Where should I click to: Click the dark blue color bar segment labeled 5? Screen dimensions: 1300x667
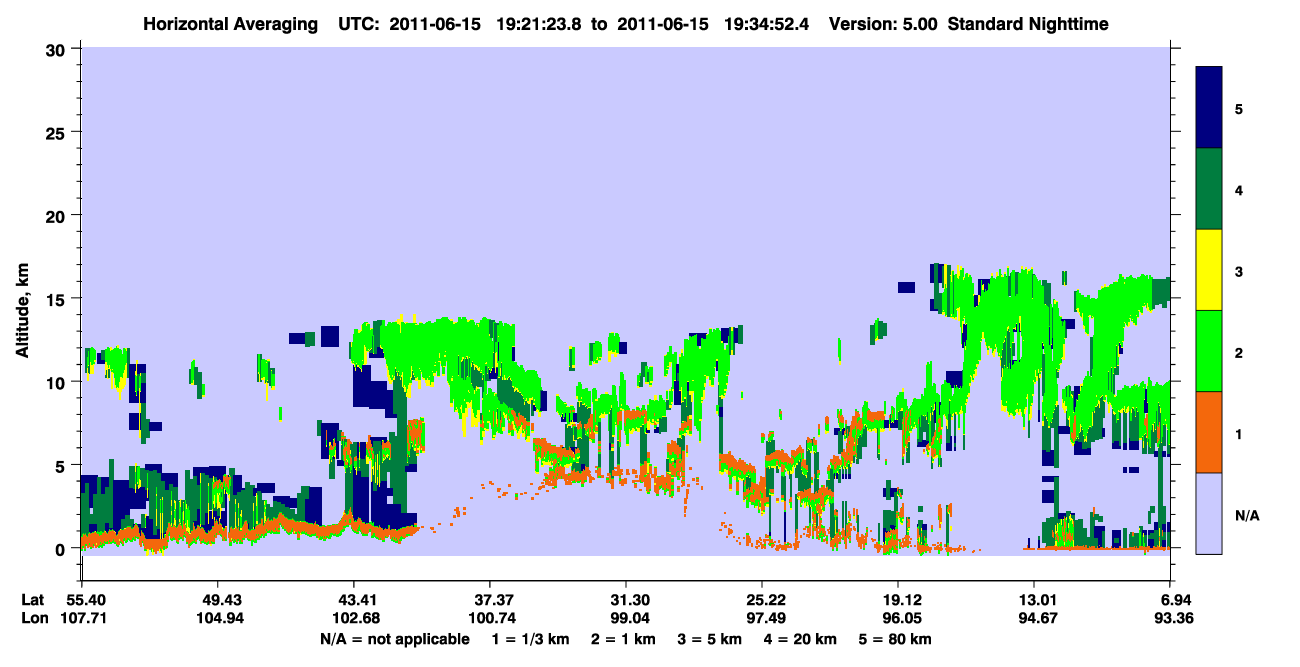coord(1209,108)
